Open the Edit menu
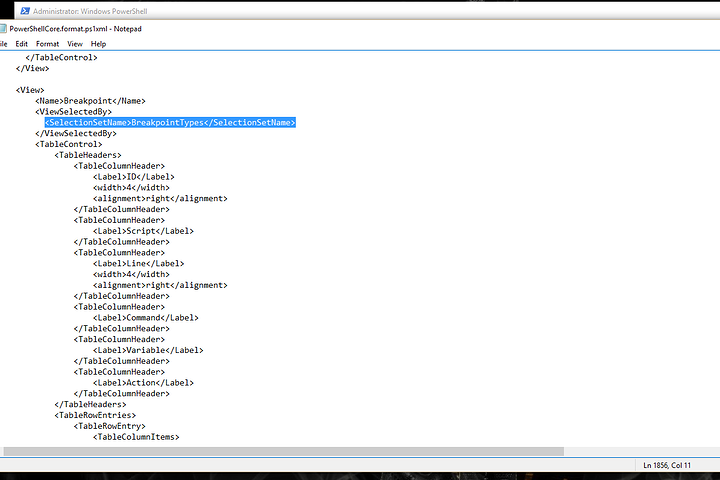720x480 pixels. point(21,44)
